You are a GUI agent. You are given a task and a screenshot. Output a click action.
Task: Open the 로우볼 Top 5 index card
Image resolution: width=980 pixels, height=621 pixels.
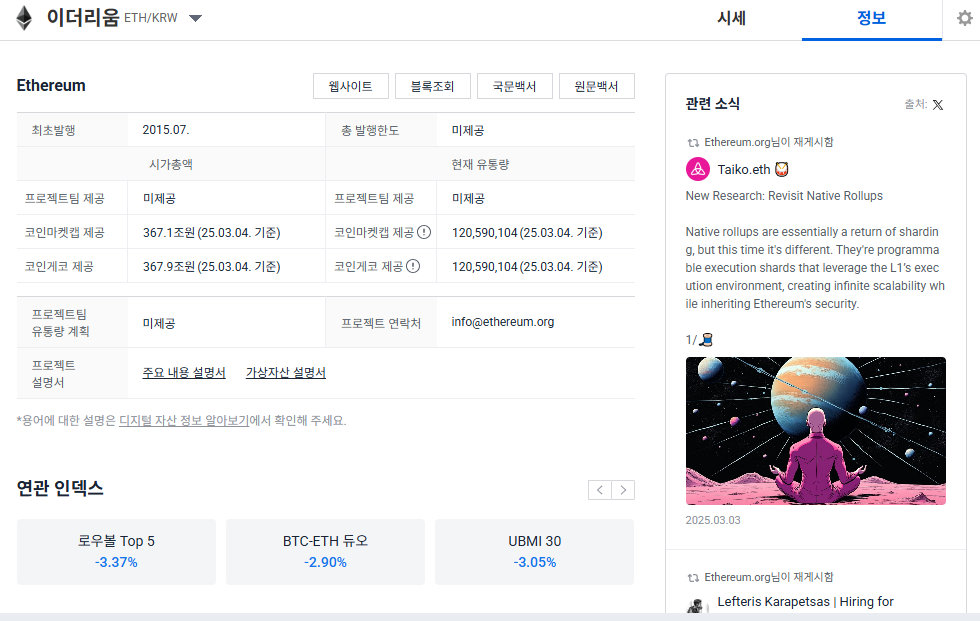pyautogui.click(x=116, y=552)
